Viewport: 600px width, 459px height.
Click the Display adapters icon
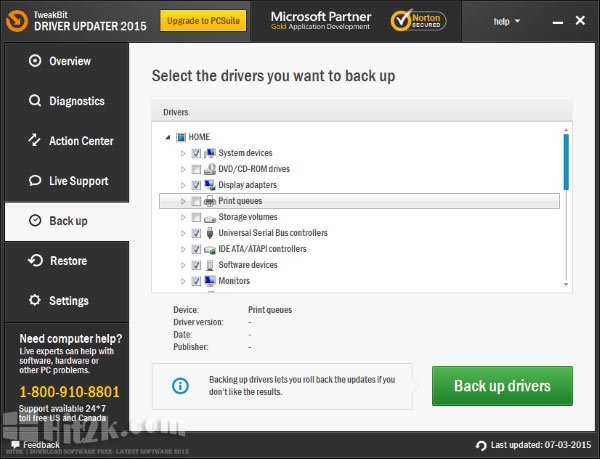point(210,185)
